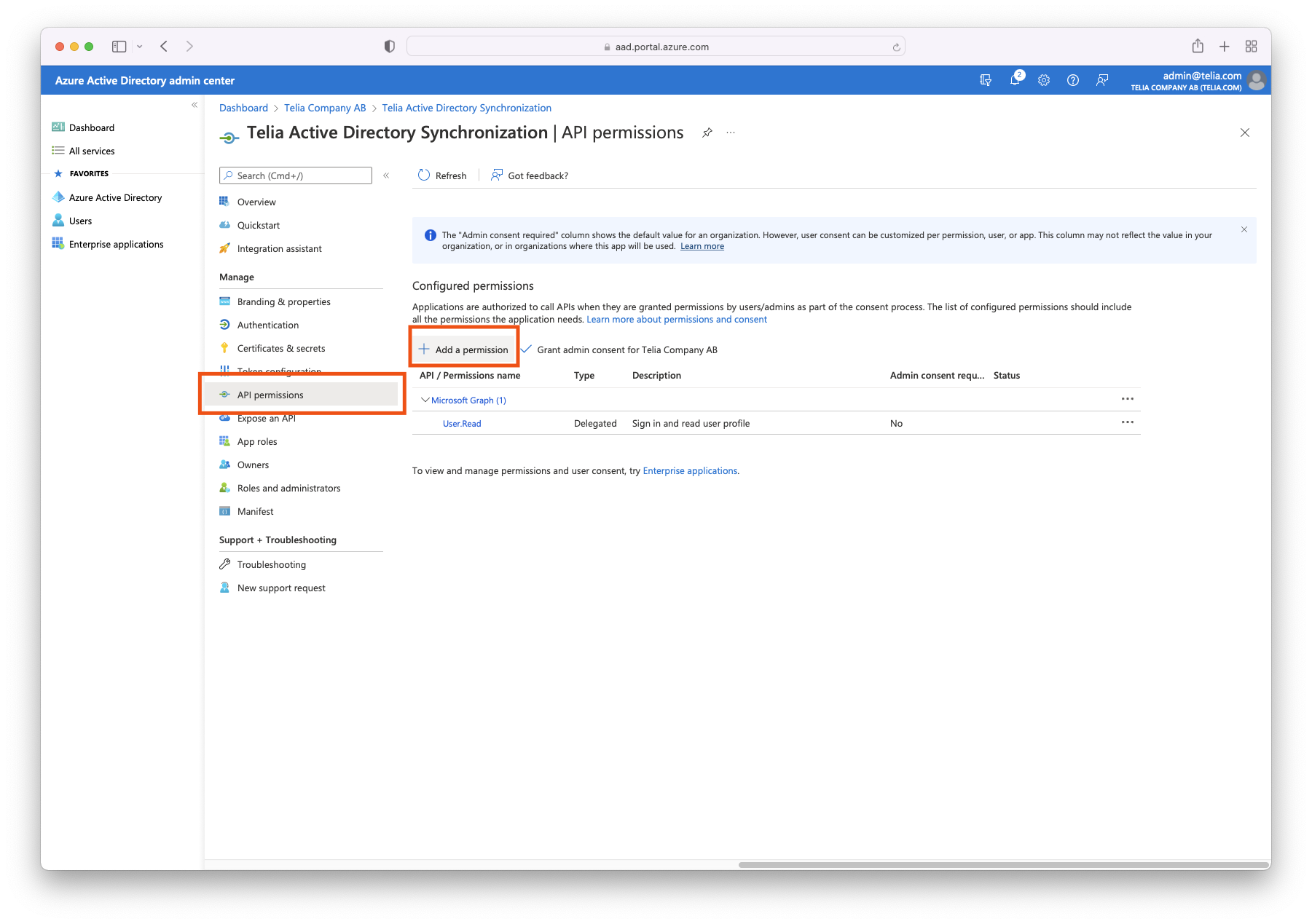Open the blade's more options ellipsis
This screenshot has width=1312, height=924.
[731, 133]
